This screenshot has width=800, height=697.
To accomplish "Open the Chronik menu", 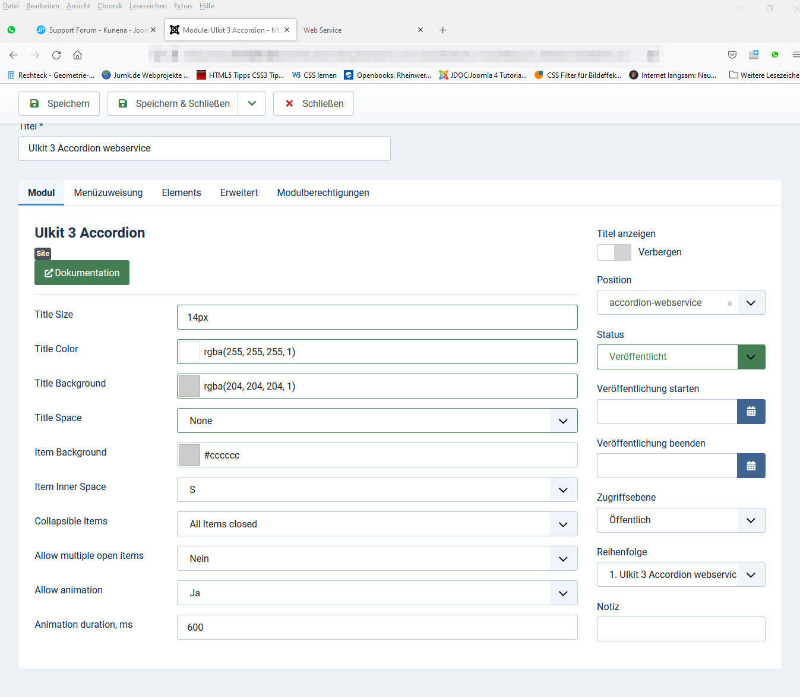I will point(110,6).
